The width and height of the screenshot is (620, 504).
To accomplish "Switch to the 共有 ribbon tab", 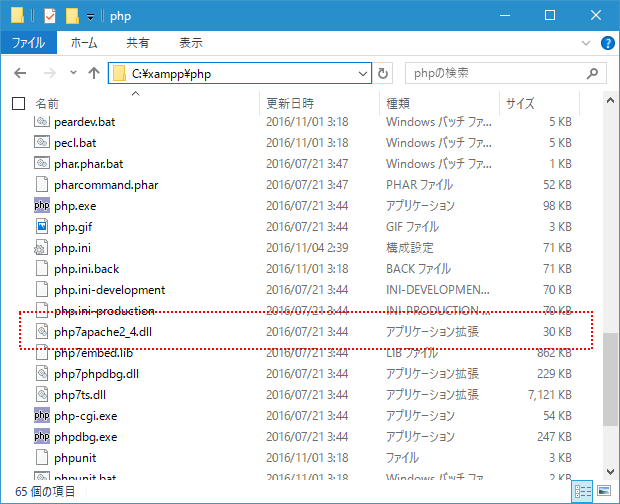I will pyautogui.click(x=138, y=42).
